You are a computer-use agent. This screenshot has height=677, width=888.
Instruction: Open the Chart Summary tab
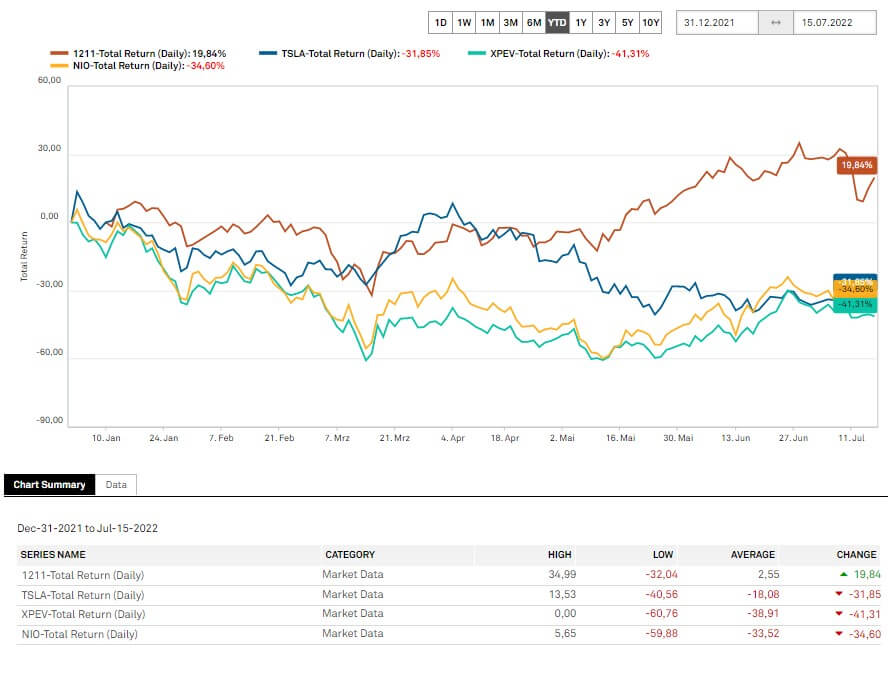(x=49, y=485)
